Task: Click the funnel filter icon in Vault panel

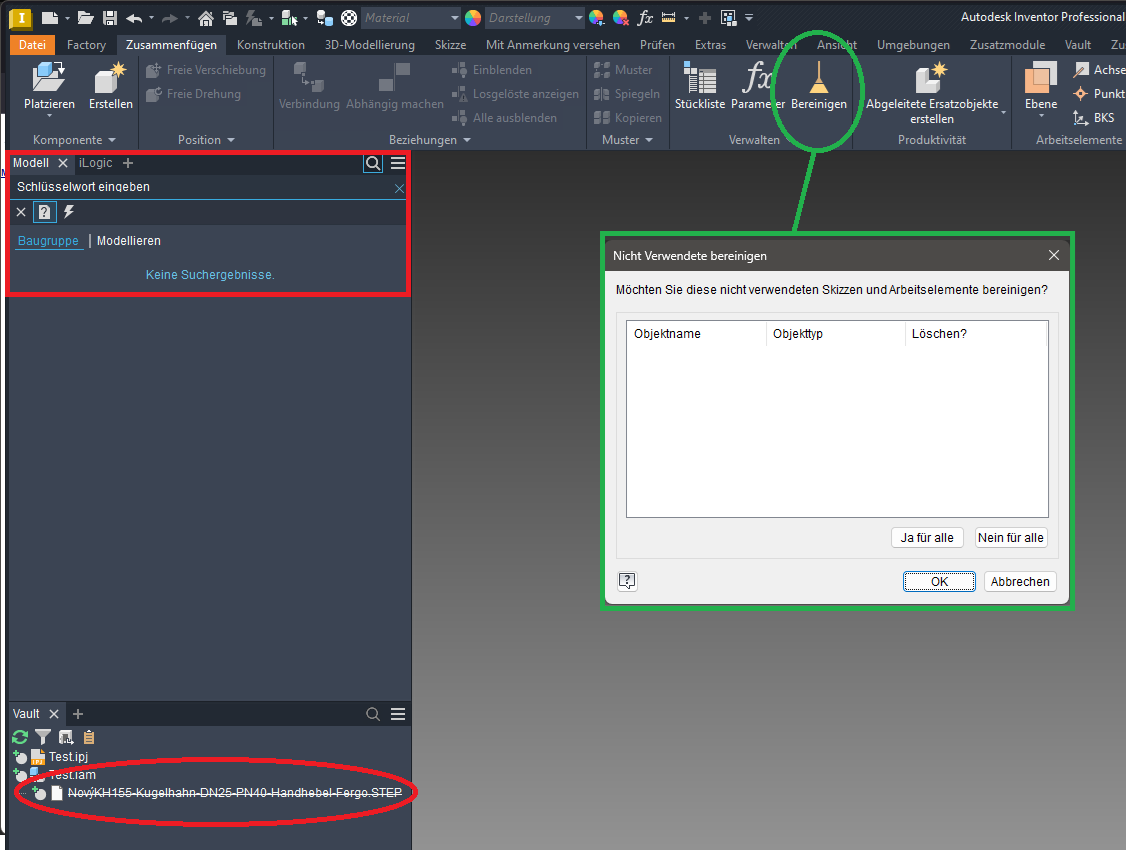Action: click(x=43, y=737)
